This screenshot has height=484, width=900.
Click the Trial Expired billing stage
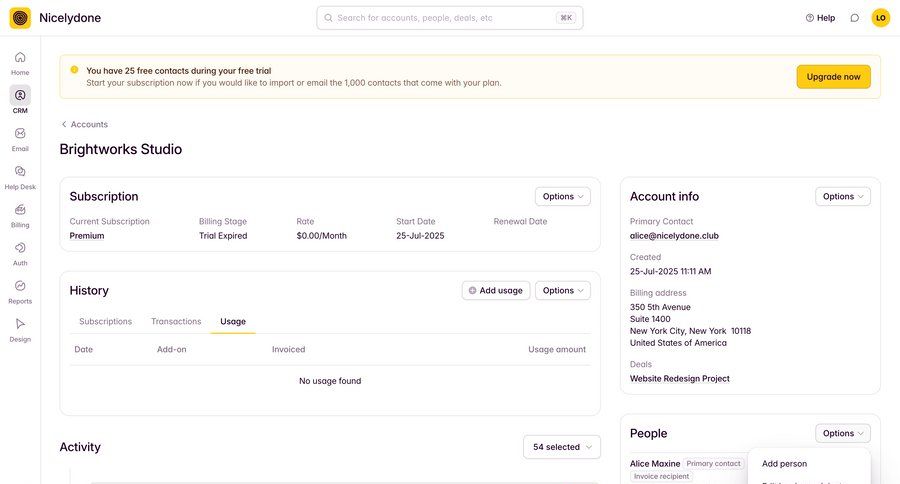click(223, 235)
